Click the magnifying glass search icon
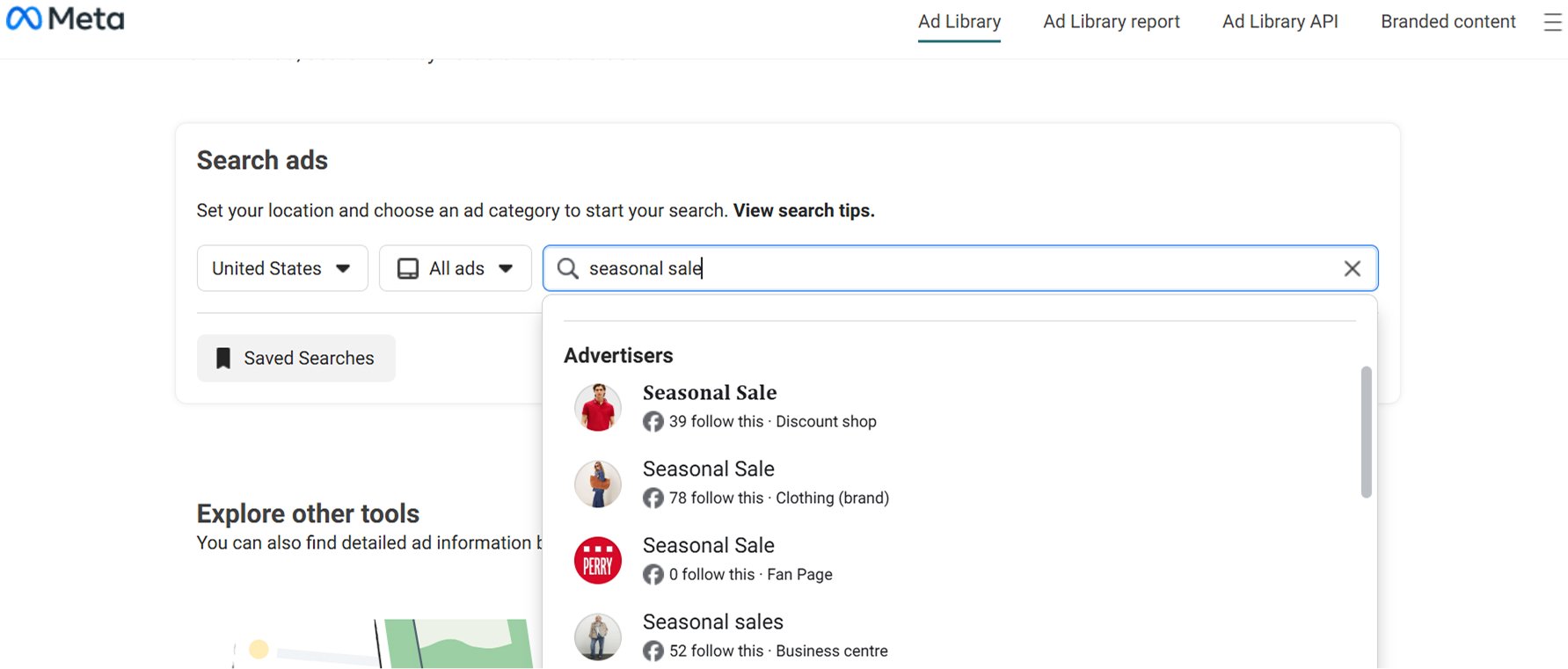 pos(568,269)
